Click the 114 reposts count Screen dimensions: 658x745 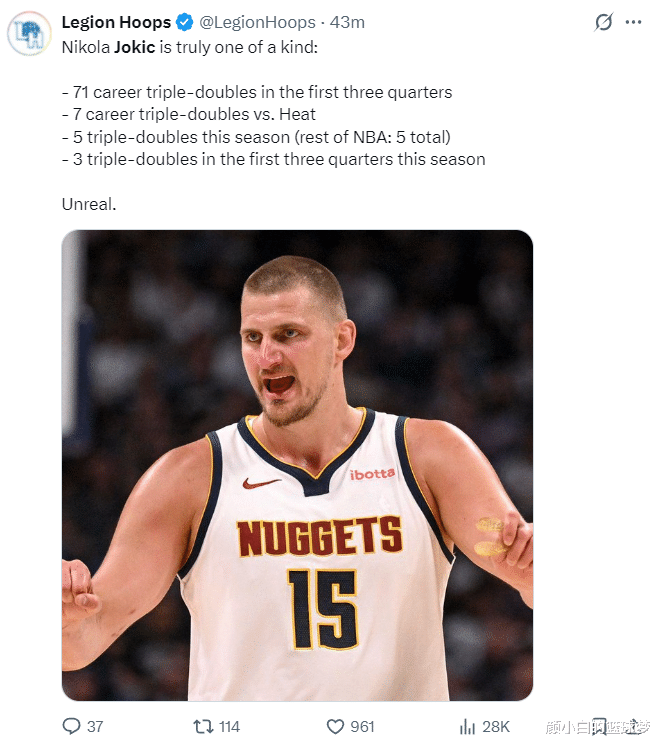[x=229, y=726]
